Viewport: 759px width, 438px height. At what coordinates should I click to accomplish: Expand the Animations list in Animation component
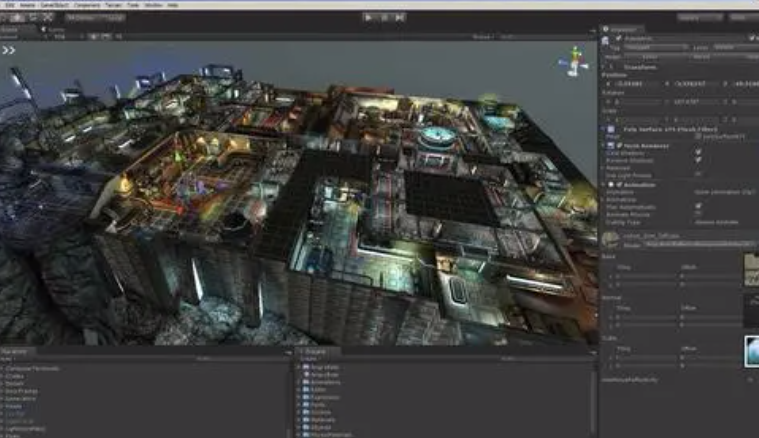pyautogui.click(x=604, y=199)
